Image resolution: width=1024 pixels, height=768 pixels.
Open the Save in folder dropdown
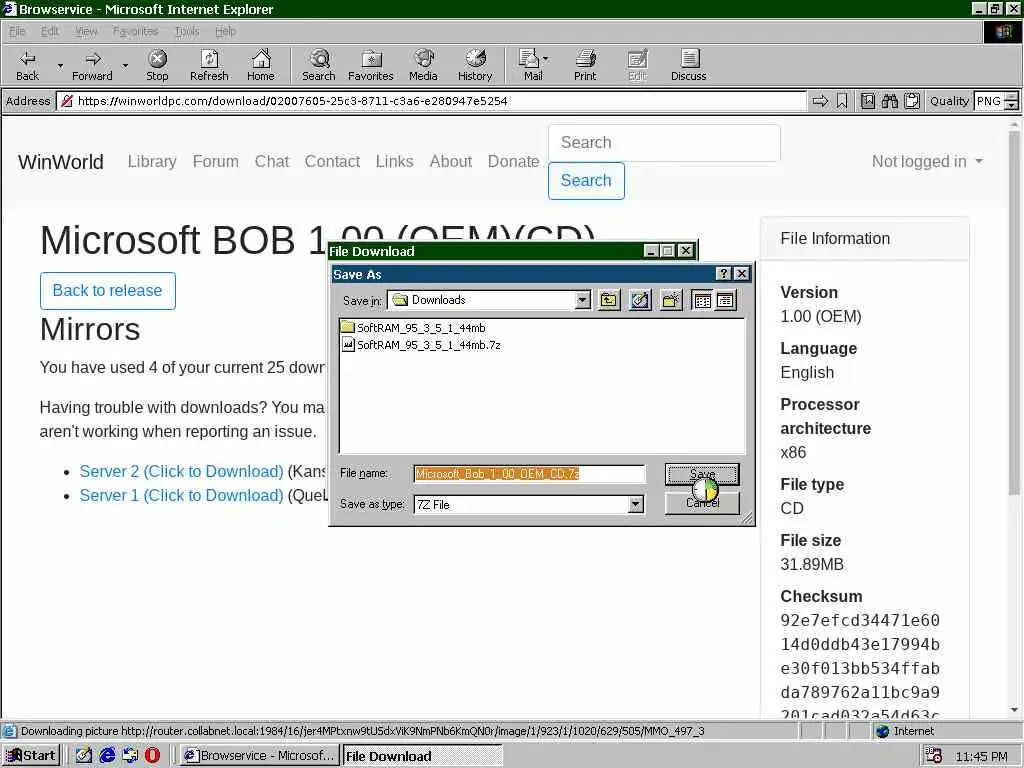point(583,300)
